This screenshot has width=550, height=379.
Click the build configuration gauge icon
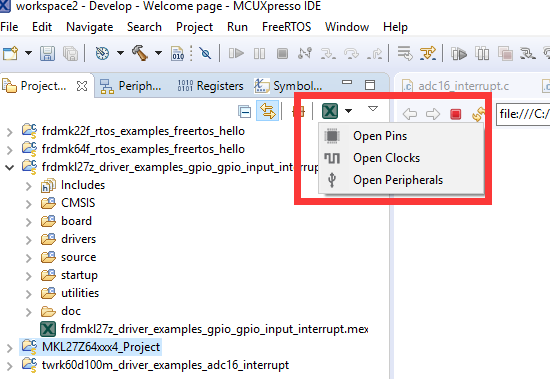102,53
